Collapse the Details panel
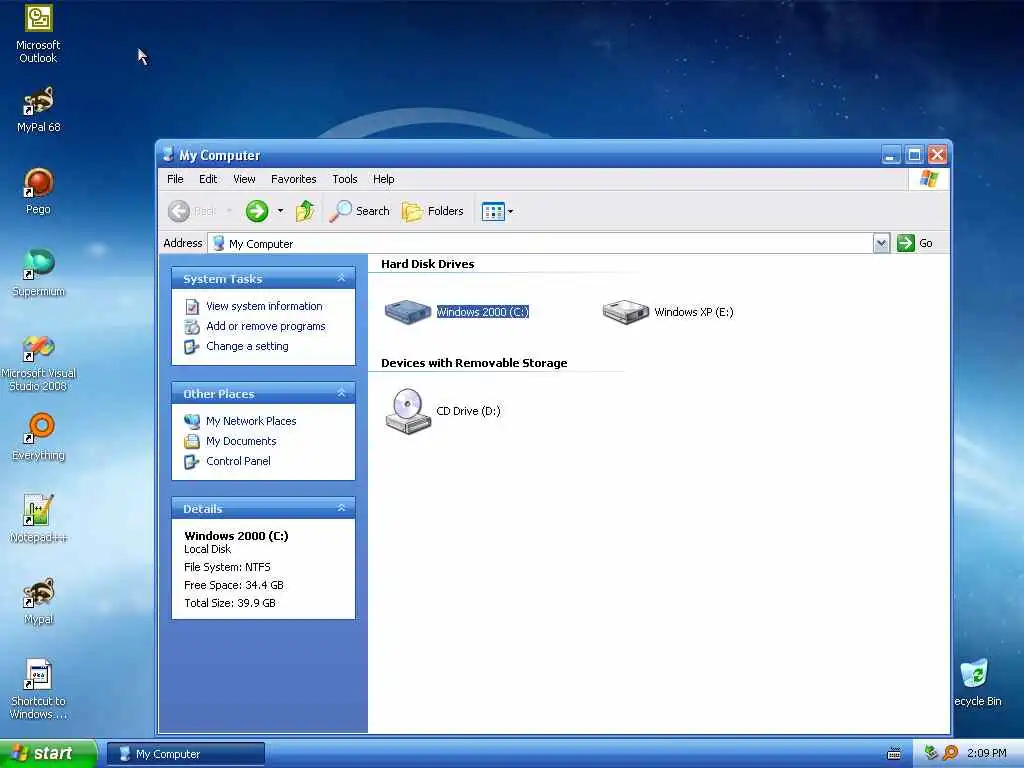This screenshot has width=1024, height=768. (x=342, y=508)
